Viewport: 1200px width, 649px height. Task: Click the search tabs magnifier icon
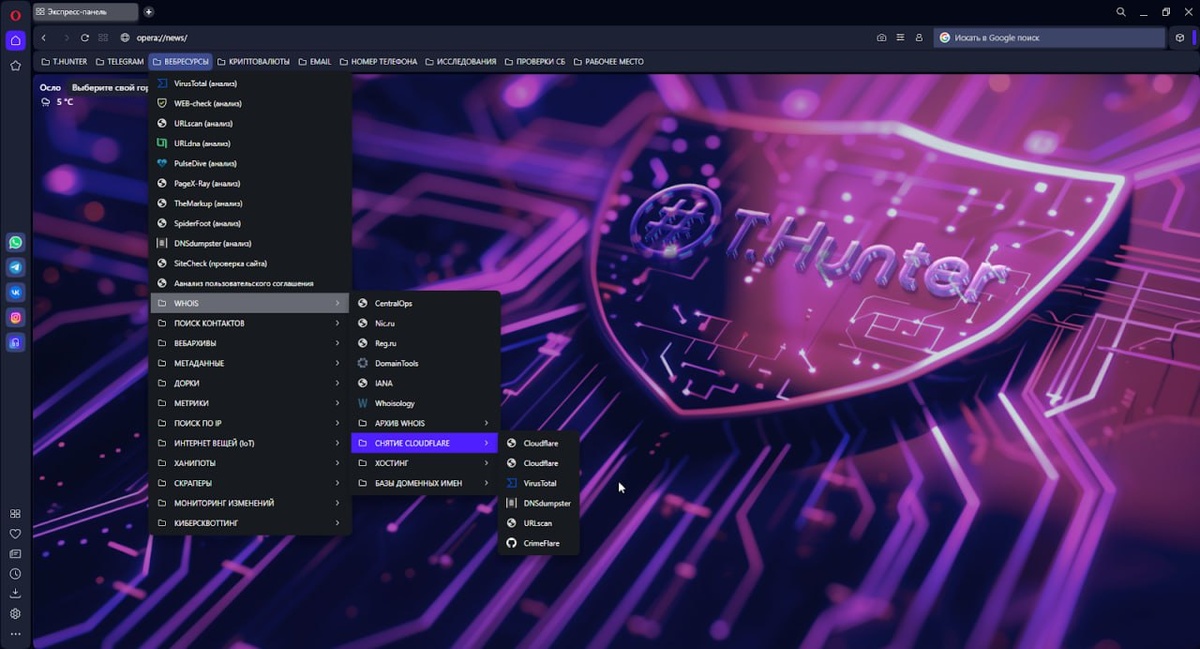pyautogui.click(x=1121, y=12)
